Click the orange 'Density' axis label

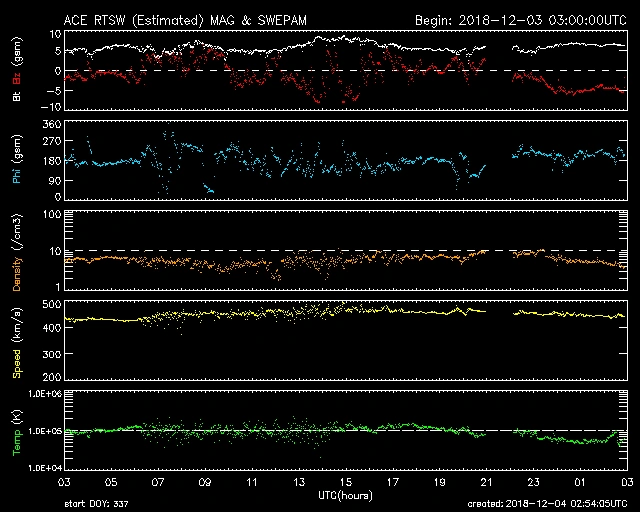pyautogui.click(x=17, y=274)
